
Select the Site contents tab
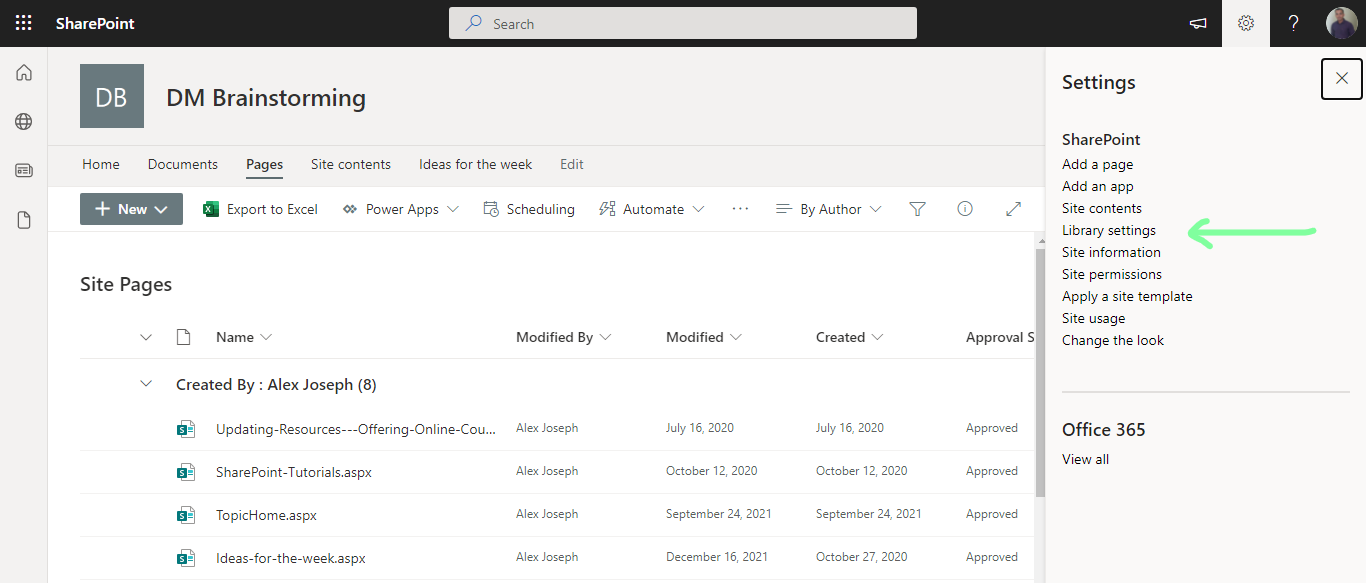(x=351, y=164)
